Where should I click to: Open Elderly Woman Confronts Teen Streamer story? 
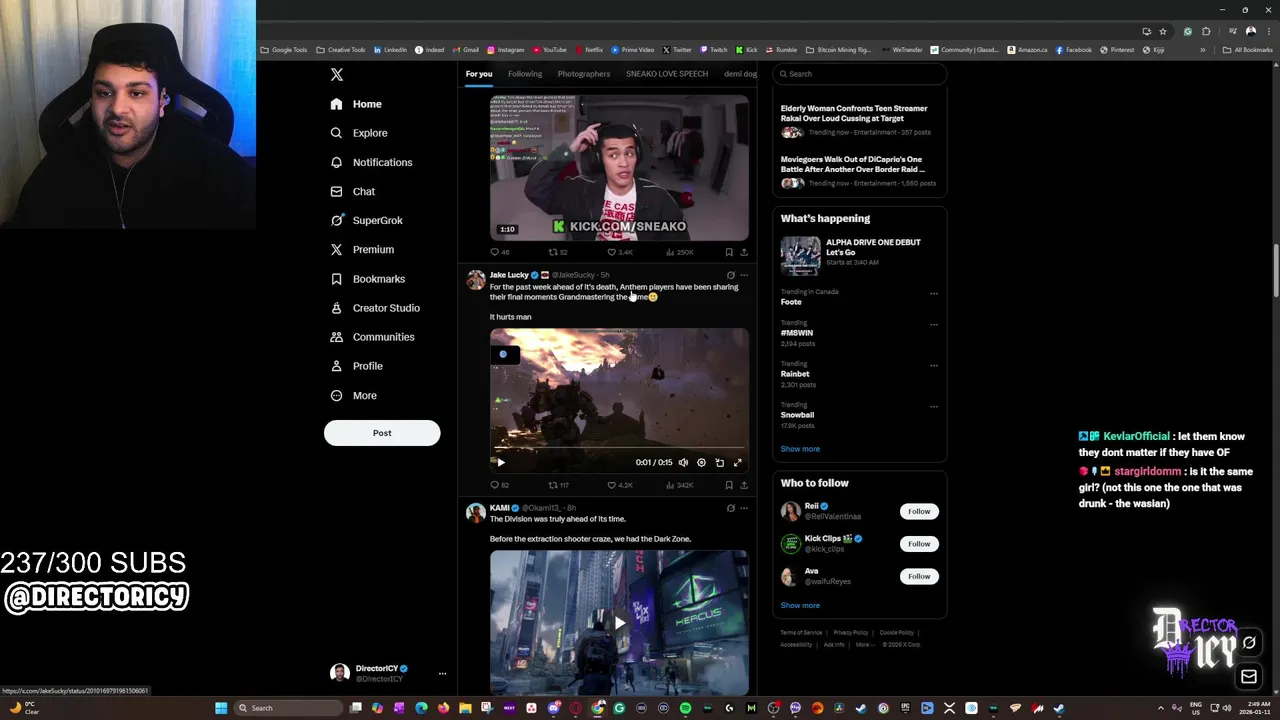(x=859, y=120)
